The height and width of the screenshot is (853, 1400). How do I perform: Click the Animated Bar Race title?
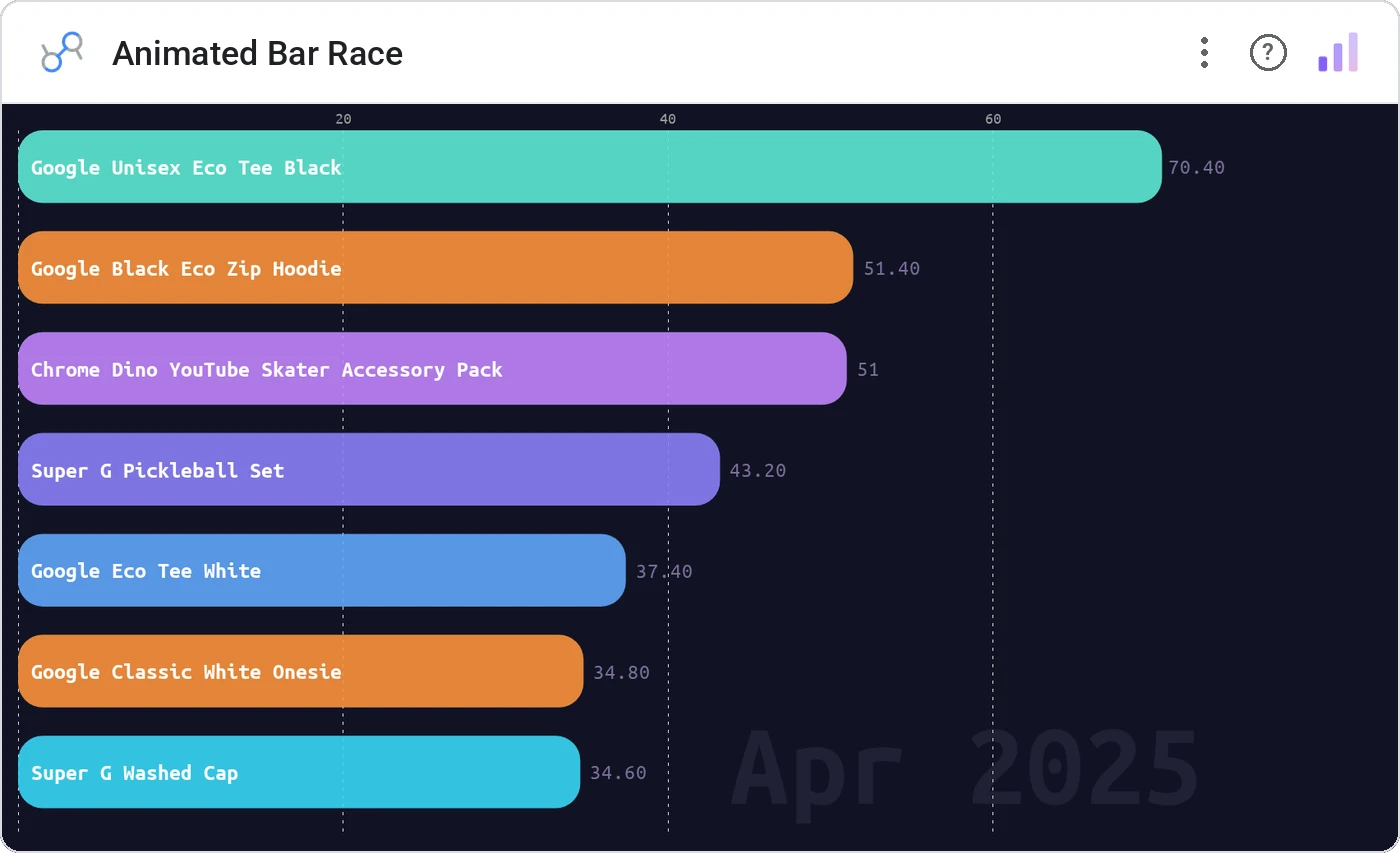coord(257,53)
